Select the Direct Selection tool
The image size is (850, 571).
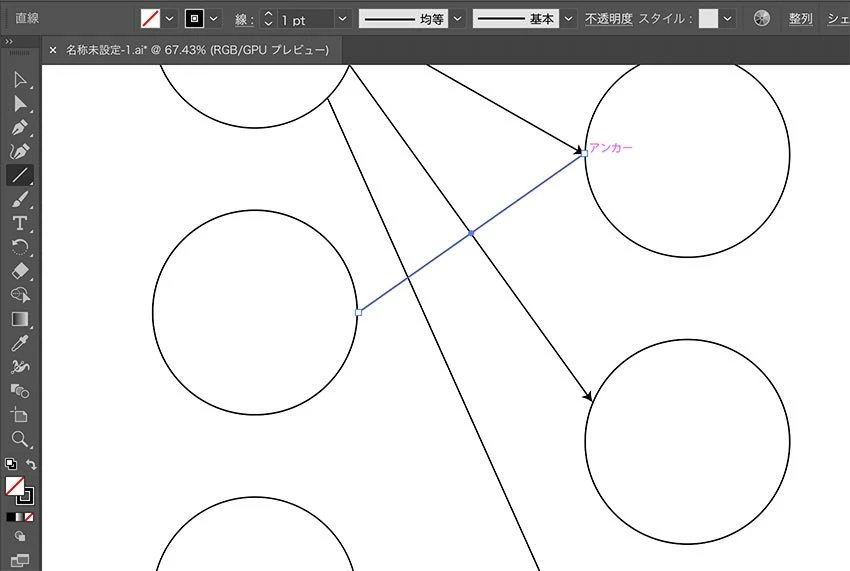[20, 104]
